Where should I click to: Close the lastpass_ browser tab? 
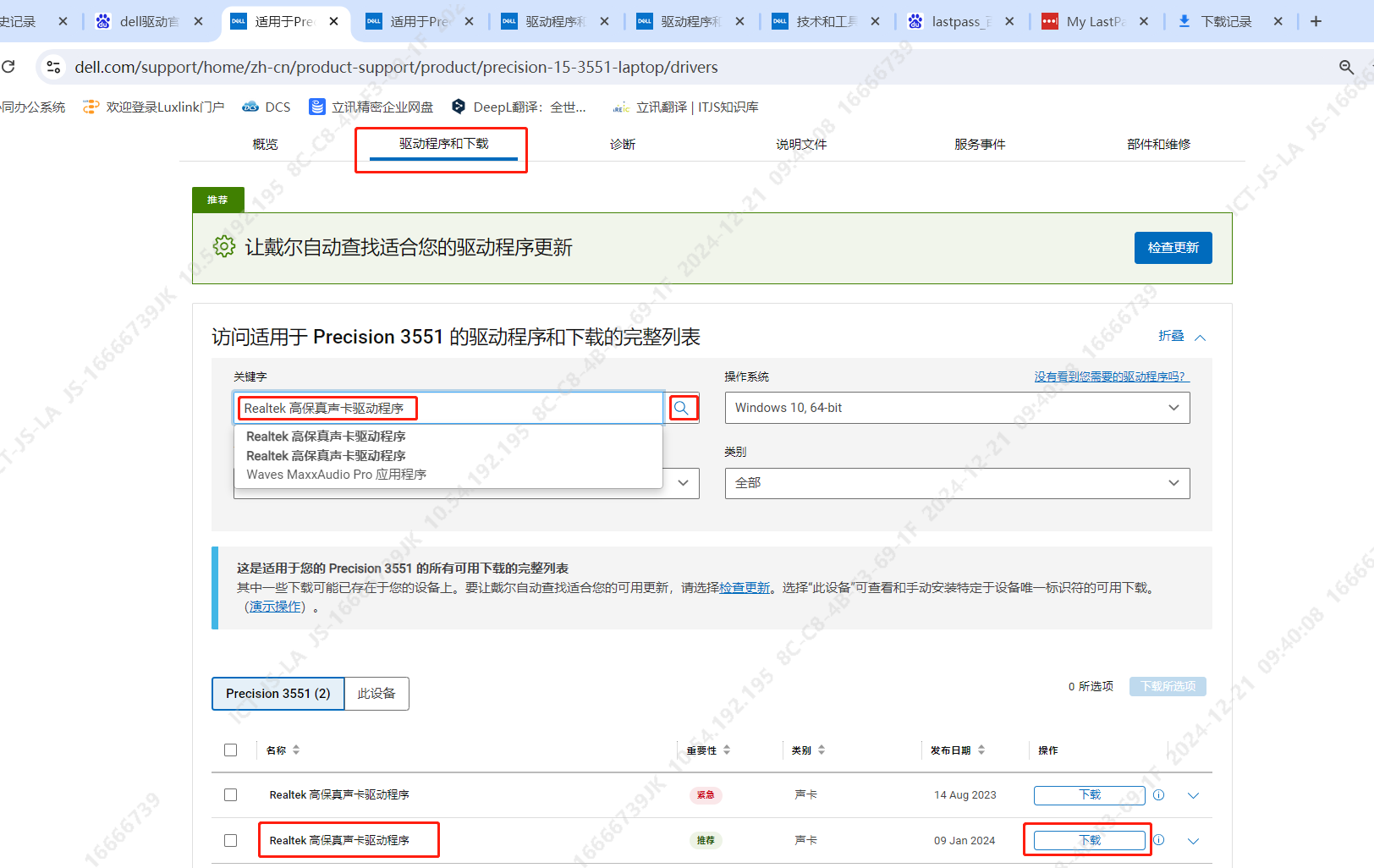(x=1009, y=21)
